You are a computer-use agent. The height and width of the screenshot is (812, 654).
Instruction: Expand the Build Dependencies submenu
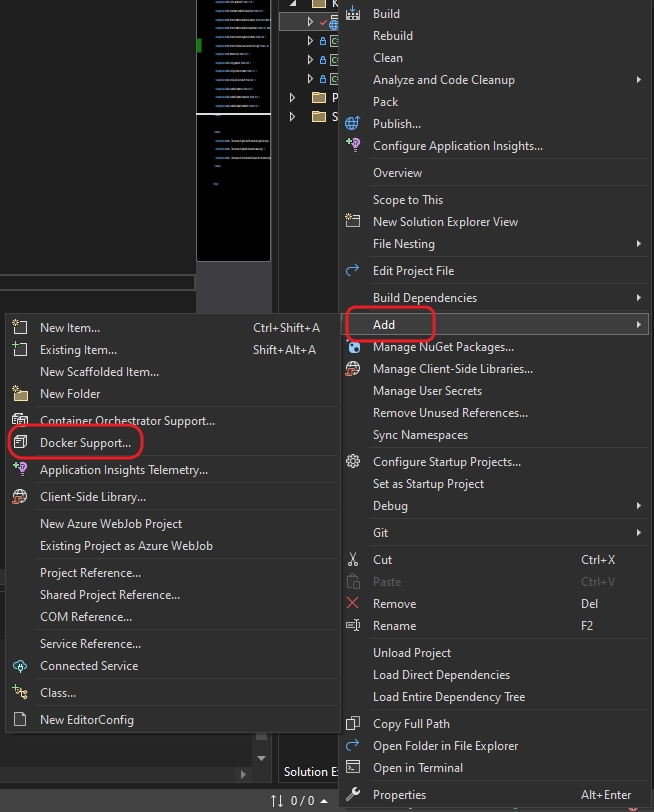tap(638, 298)
